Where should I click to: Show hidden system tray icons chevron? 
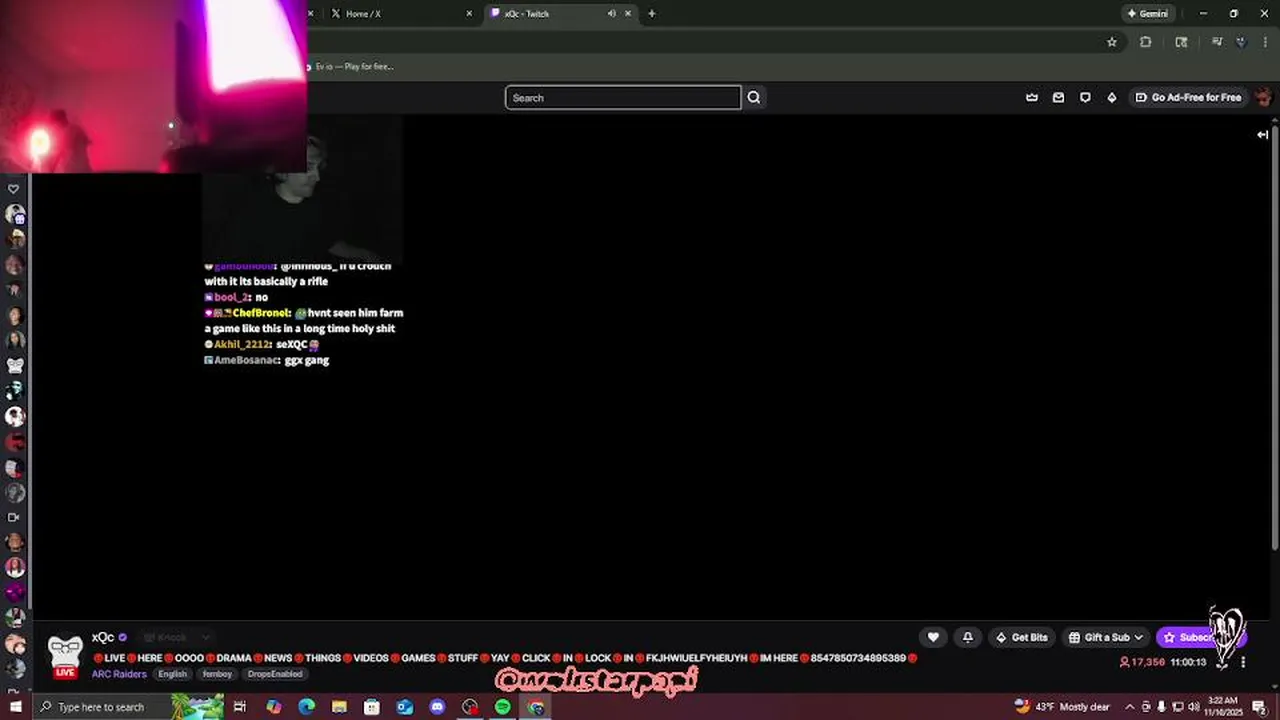[x=1130, y=707]
